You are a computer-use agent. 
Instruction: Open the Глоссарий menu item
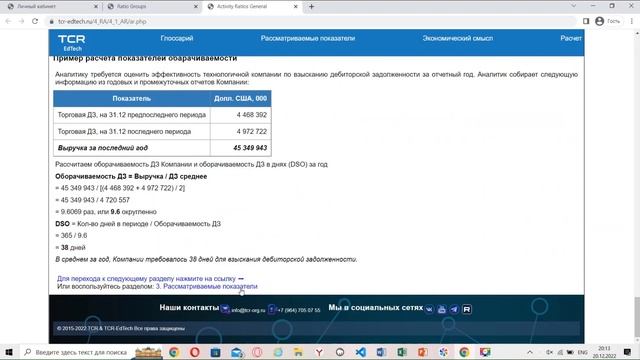(177, 38)
